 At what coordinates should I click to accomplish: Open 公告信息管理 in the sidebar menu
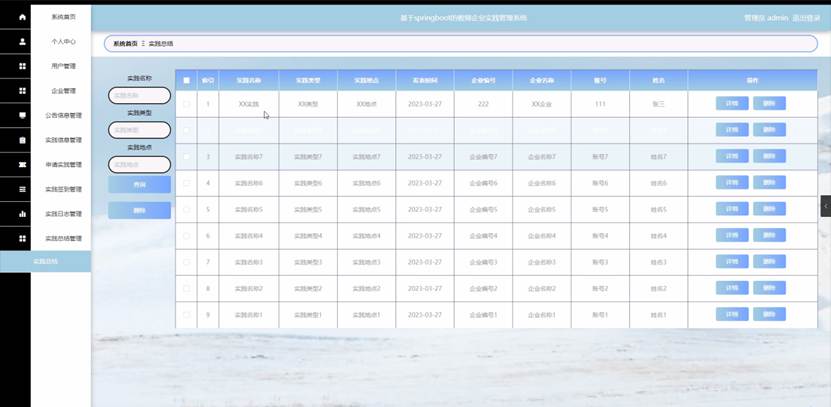(x=63, y=115)
